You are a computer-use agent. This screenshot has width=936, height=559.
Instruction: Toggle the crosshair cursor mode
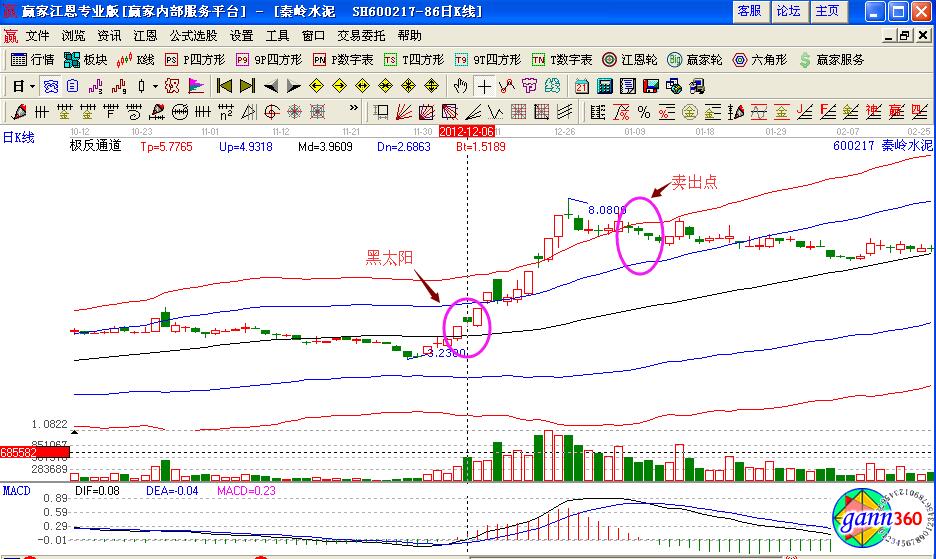(484, 86)
